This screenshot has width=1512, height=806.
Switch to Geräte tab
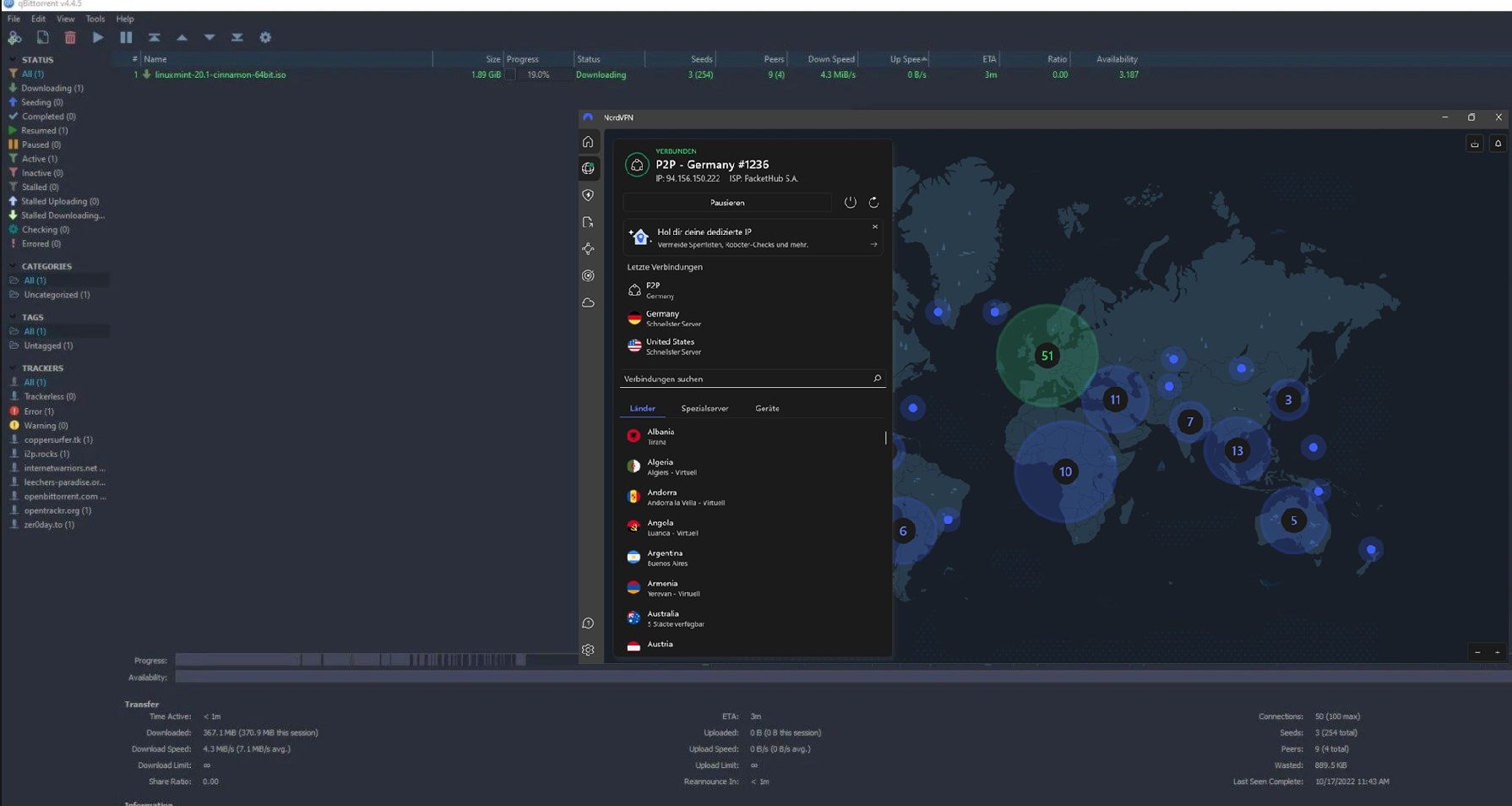click(x=767, y=409)
